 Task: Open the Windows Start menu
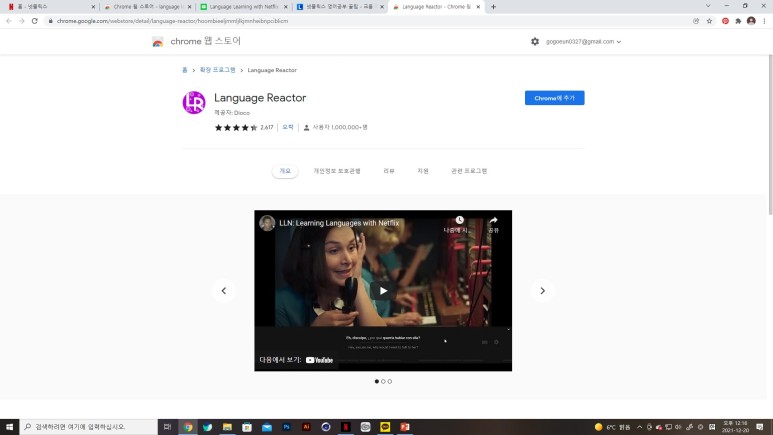point(9,427)
